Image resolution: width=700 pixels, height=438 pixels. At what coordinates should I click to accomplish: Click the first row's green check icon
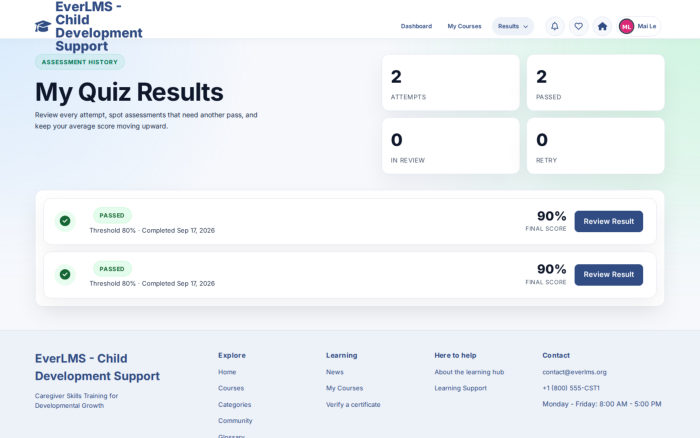[x=65, y=221]
